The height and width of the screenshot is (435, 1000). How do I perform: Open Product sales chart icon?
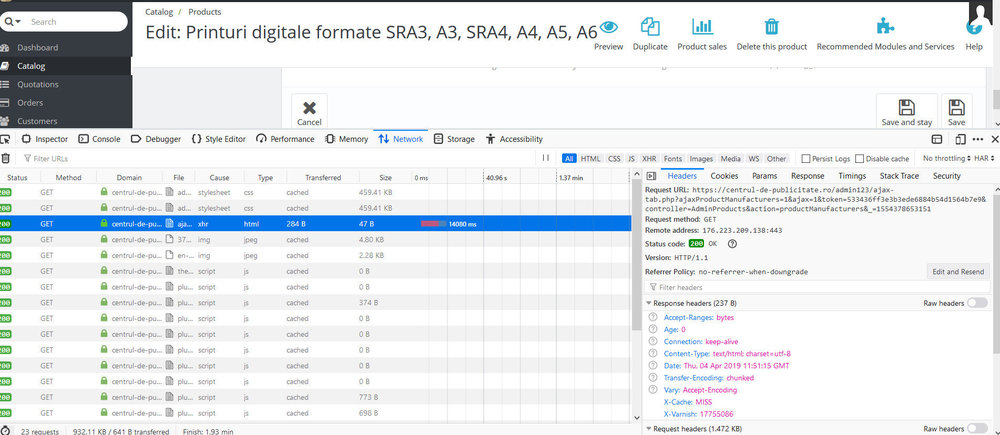(702, 27)
